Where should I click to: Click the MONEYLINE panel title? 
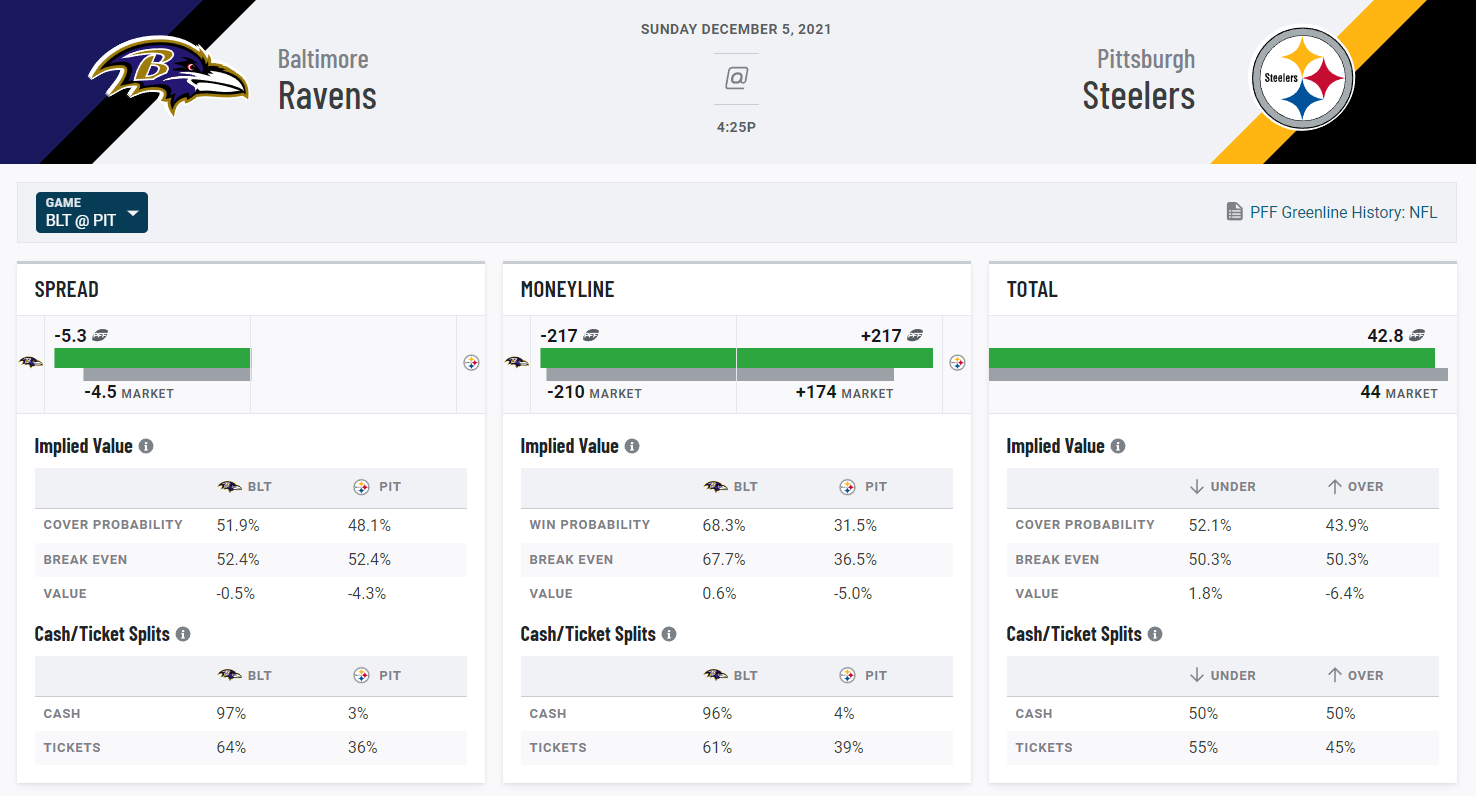pos(568,289)
